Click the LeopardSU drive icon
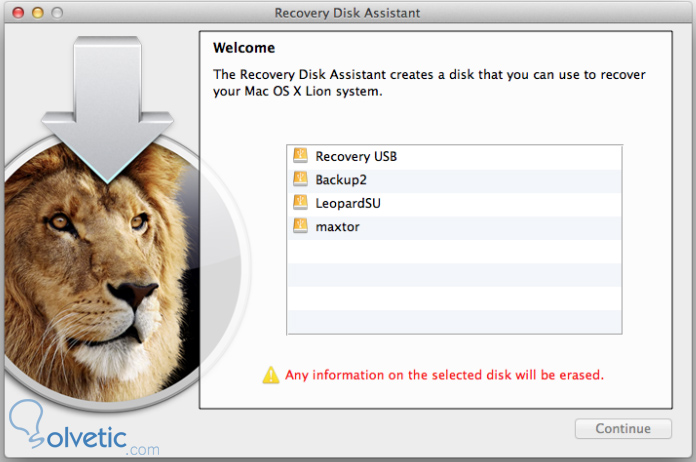696x462 pixels. tap(300, 203)
